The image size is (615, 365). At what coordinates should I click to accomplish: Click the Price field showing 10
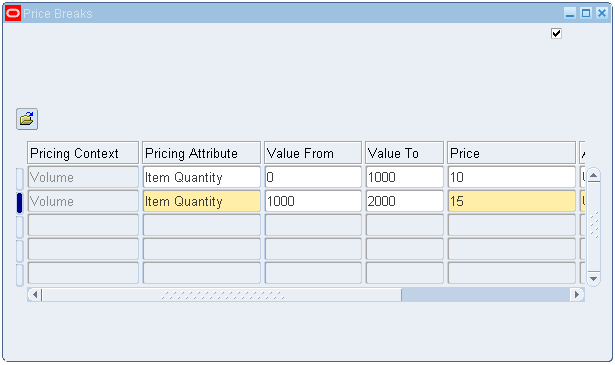[x=511, y=177]
